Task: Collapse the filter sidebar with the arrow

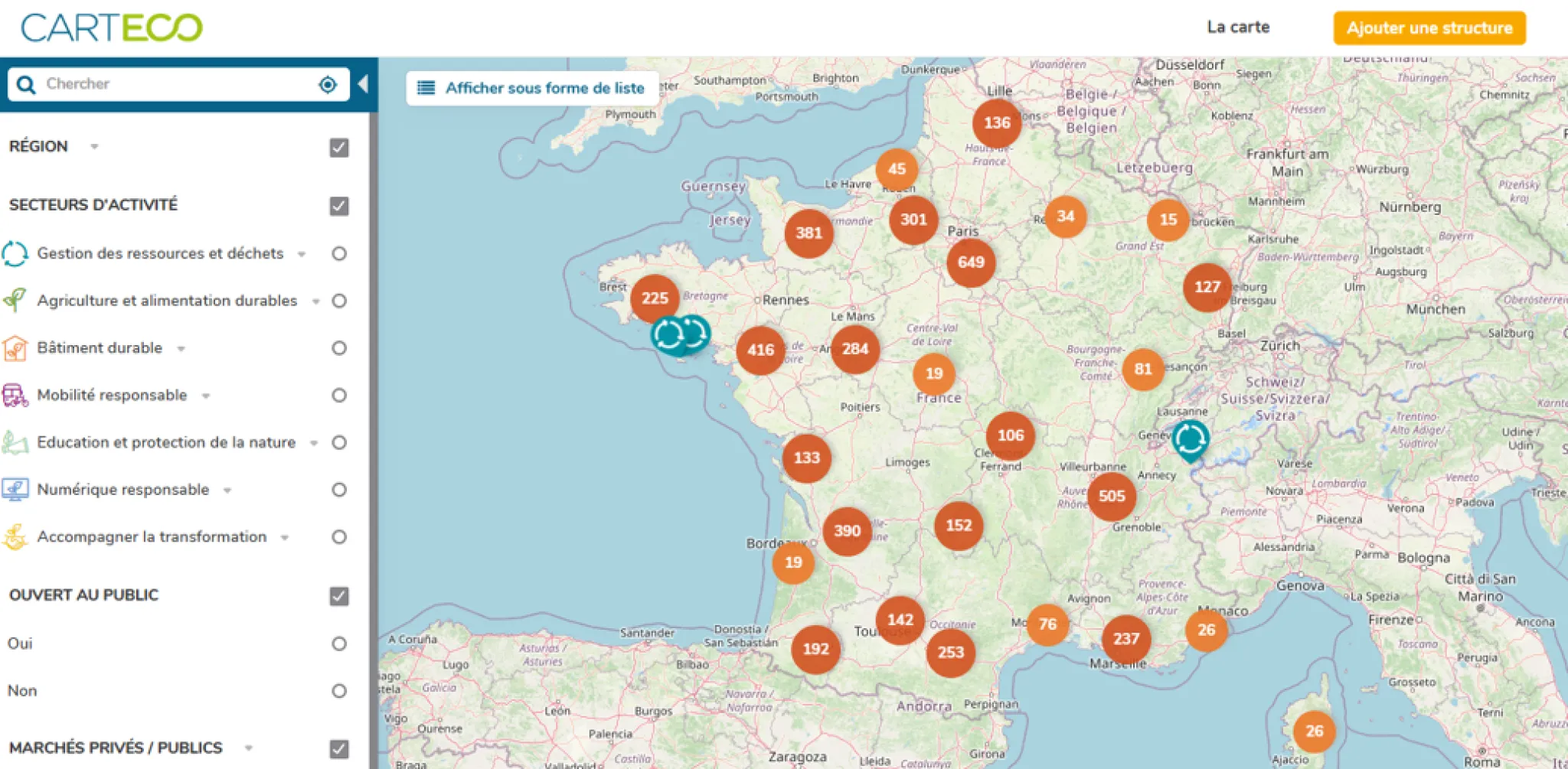Action: tap(364, 84)
